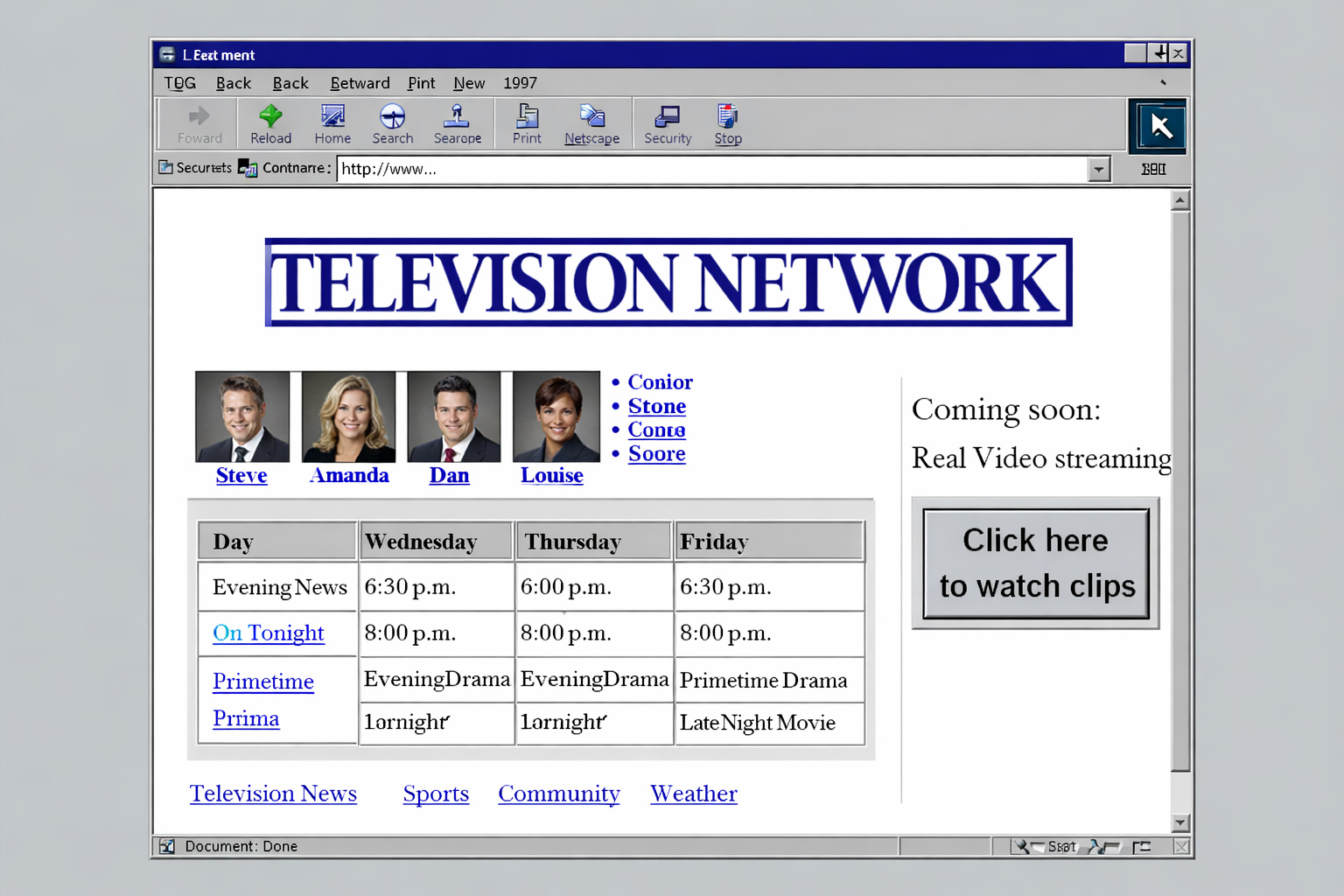Open Search from the toolbar
Viewport: 1344px width, 896px height.
[392, 122]
